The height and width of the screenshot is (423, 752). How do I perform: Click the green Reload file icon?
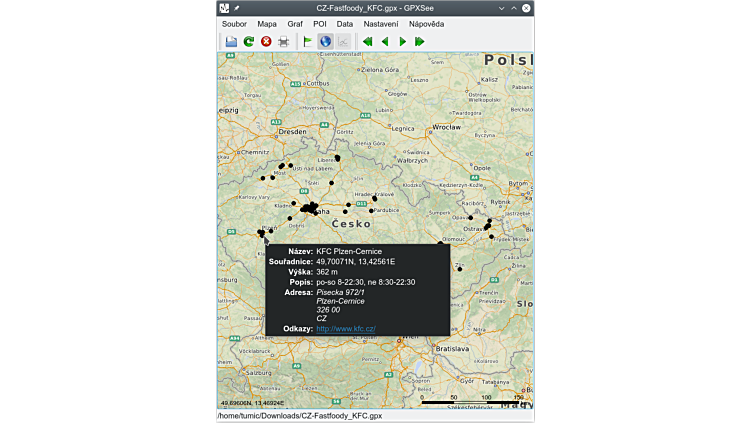(x=248, y=42)
